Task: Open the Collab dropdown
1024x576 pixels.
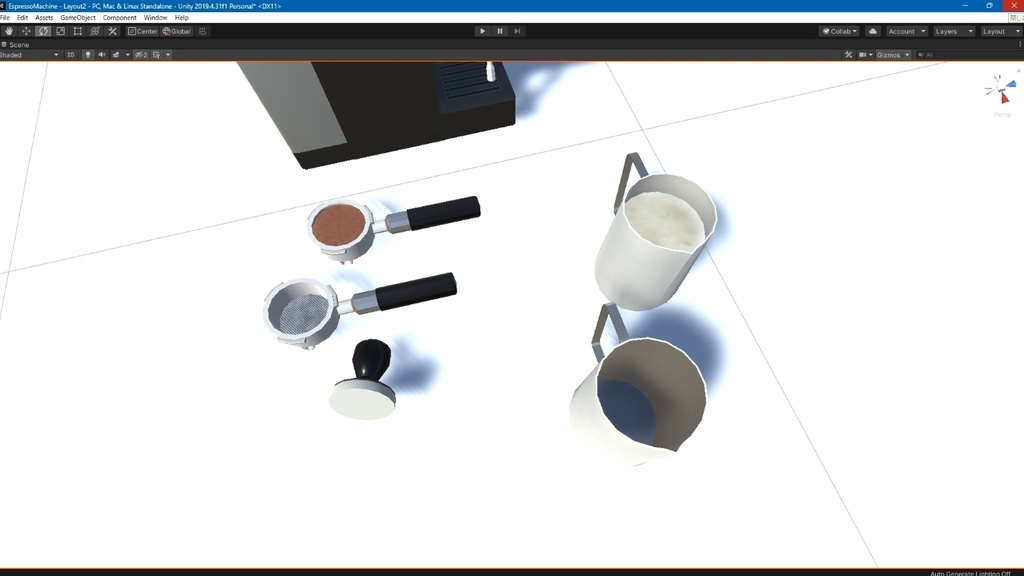Action: (x=840, y=31)
